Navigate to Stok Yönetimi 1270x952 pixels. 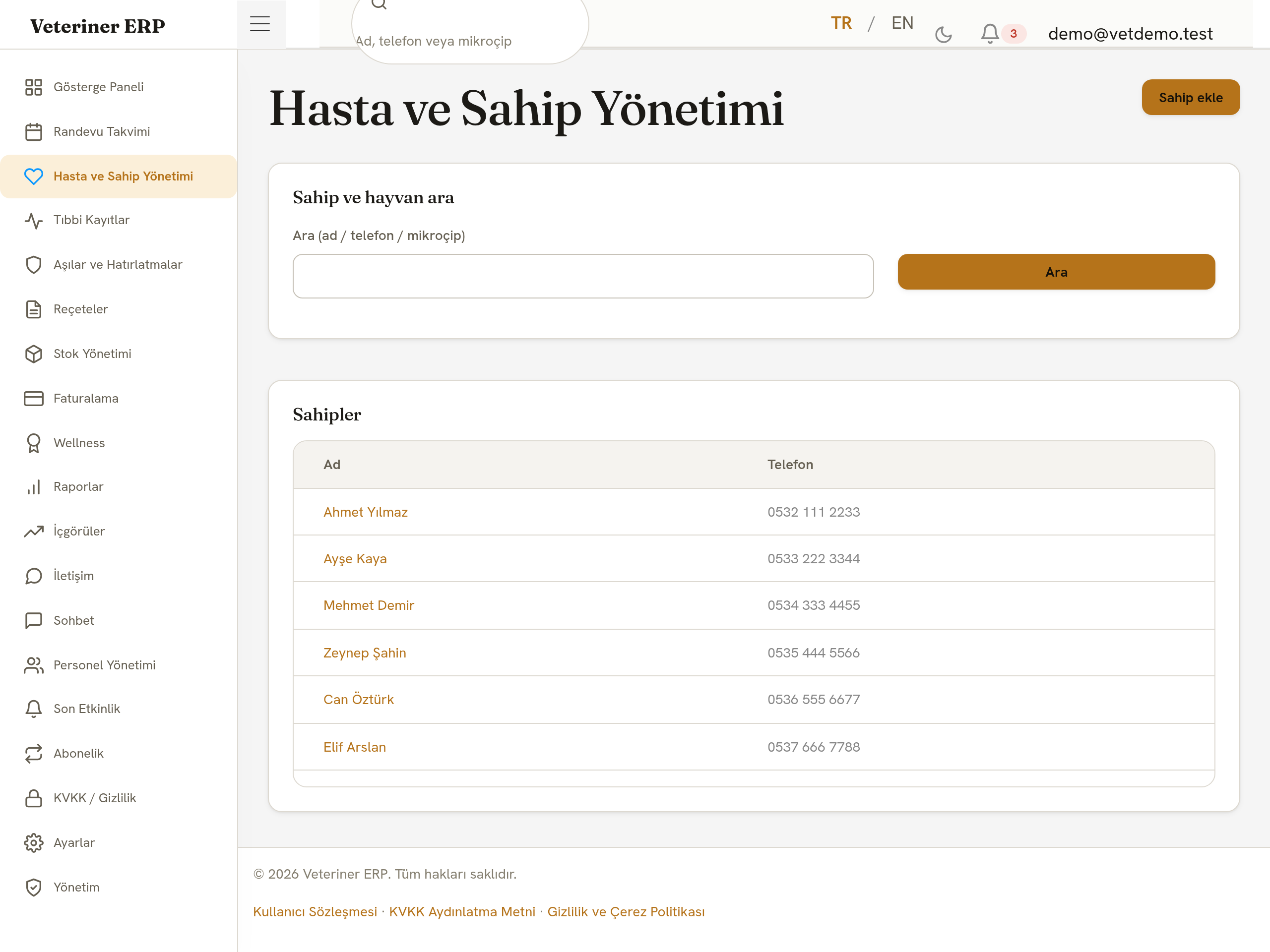pyautogui.click(x=119, y=354)
